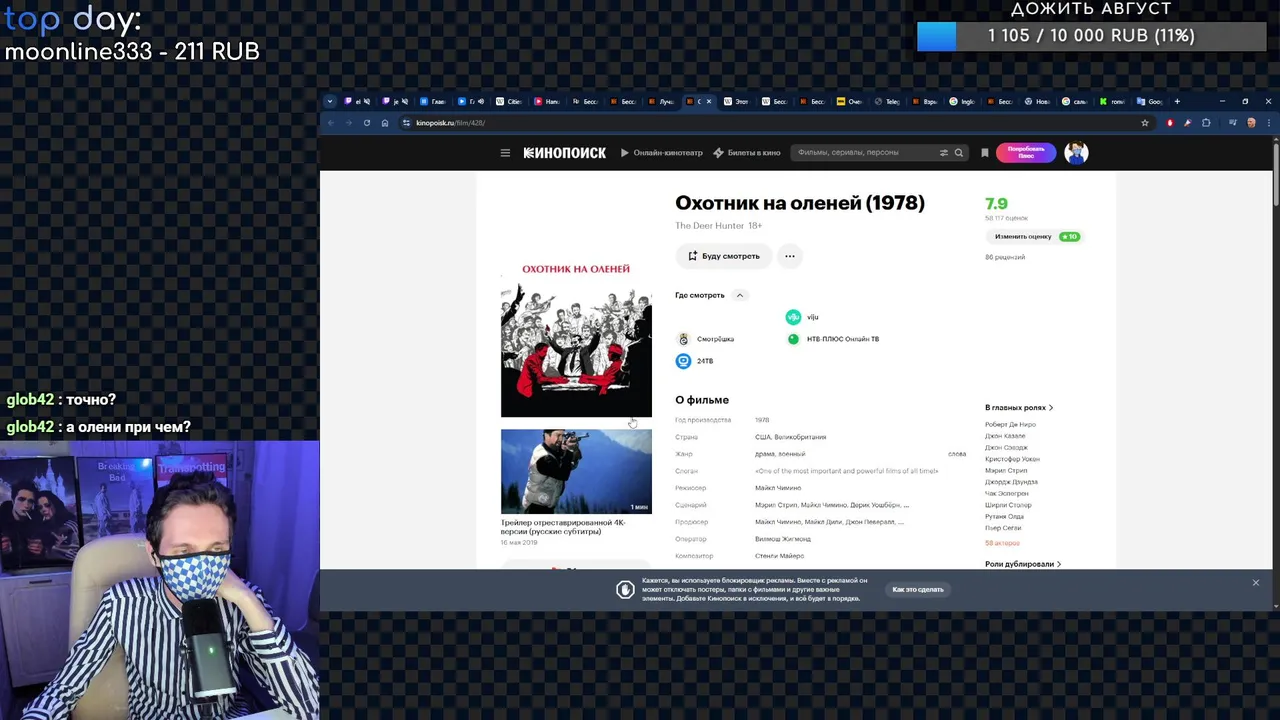The height and width of the screenshot is (720, 1280).
Task: Open a new browser tab
Action: pyautogui.click(x=1177, y=101)
